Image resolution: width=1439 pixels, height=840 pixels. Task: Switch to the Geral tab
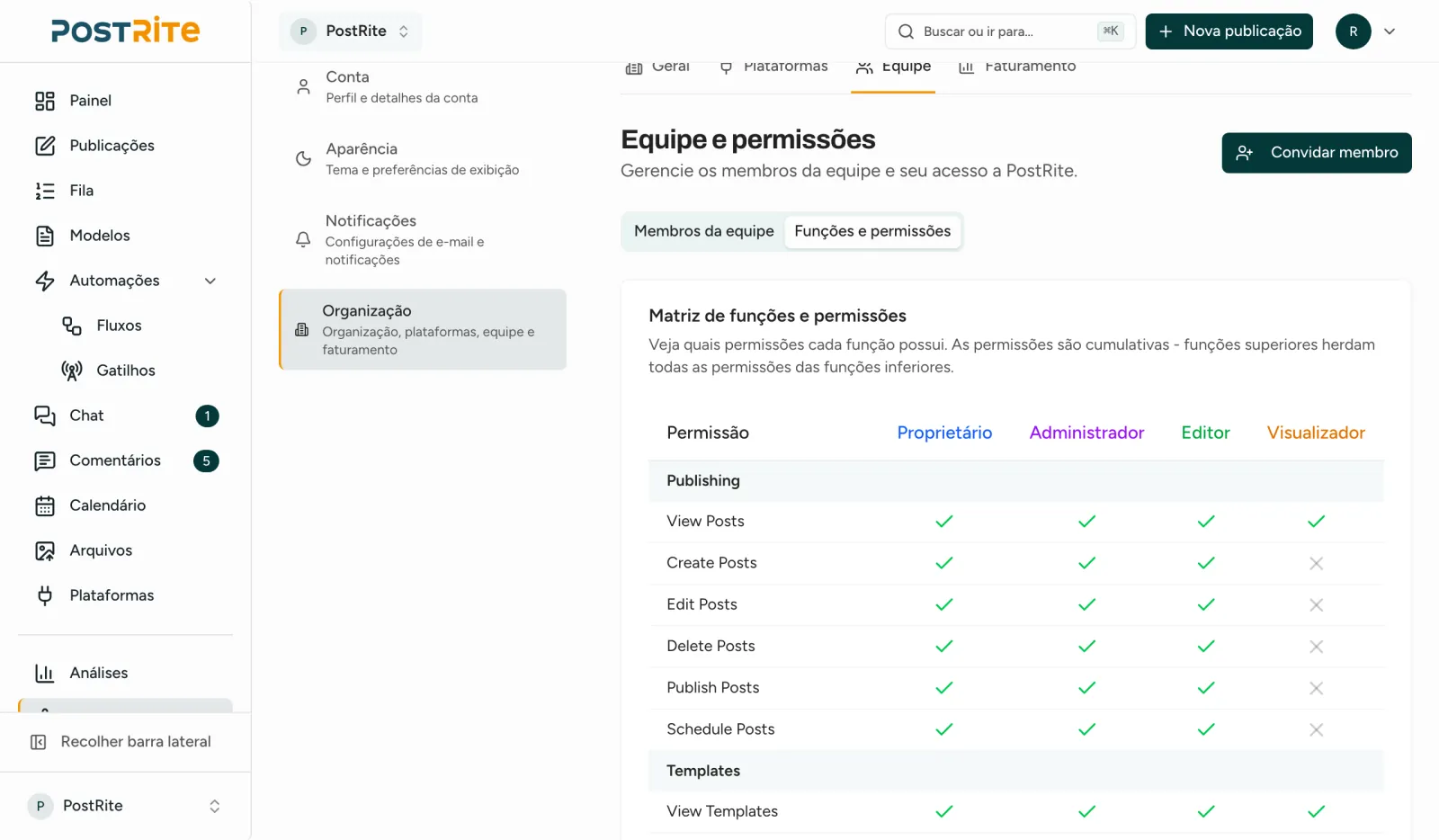click(x=657, y=67)
